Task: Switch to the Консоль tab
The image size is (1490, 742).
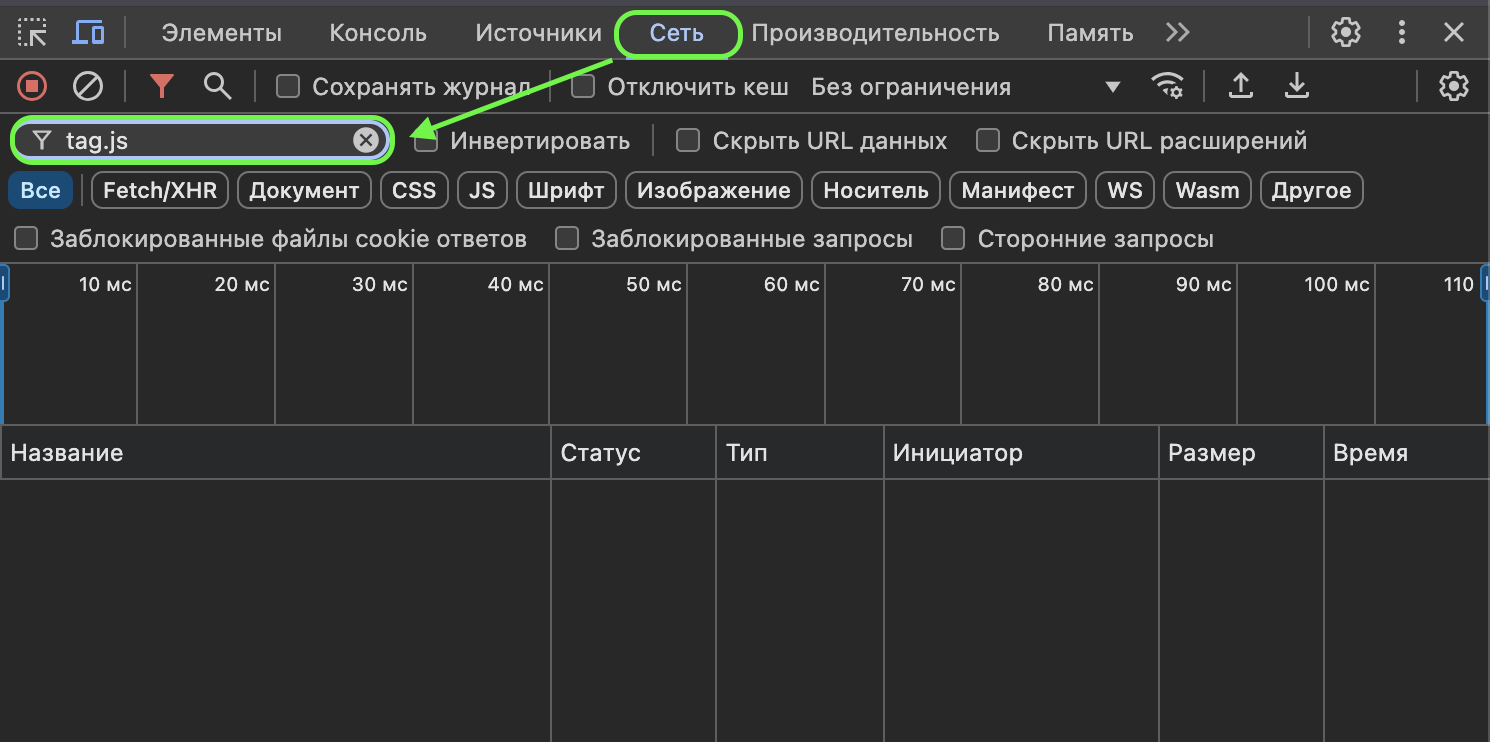Action: pyautogui.click(x=378, y=33)
